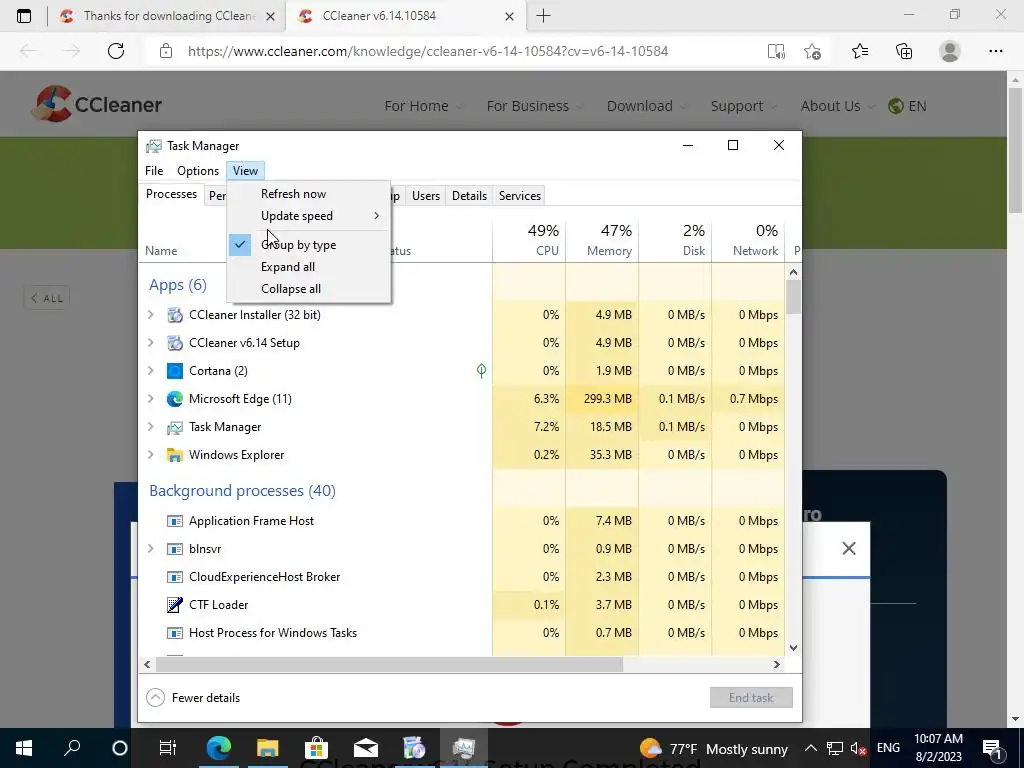Switch language with the EN globe selector
Viewport: 1024px width, 768px height.
(907, 106)
